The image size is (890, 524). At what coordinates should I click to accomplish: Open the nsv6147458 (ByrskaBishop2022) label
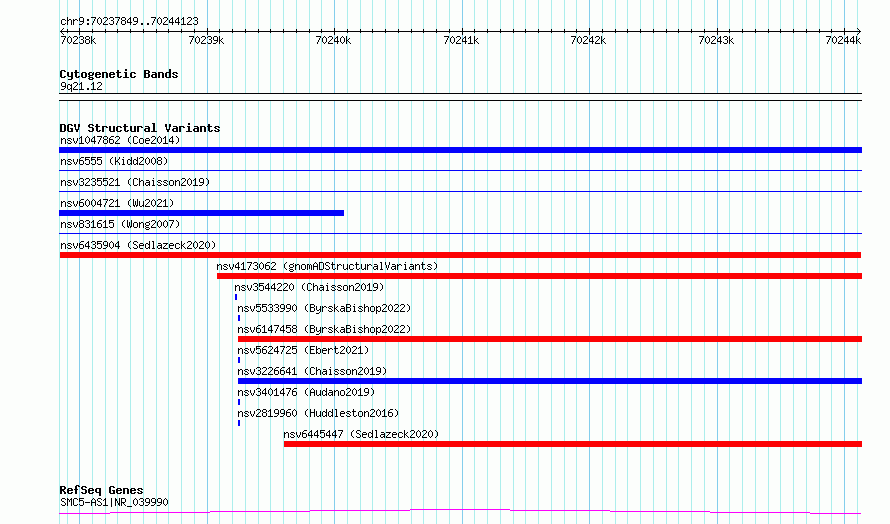(x=324, y=329)
